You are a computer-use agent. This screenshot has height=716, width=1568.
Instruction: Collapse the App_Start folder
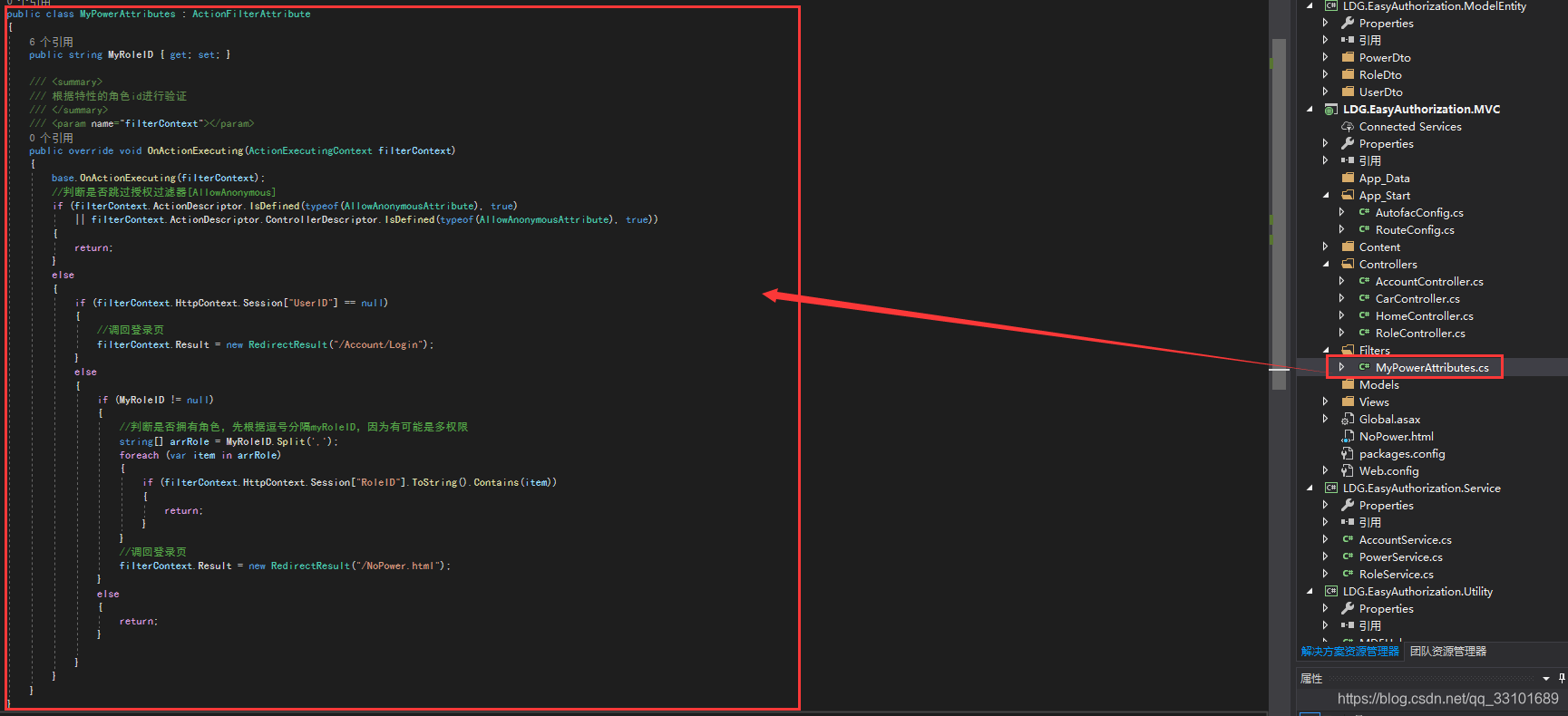pos(1326,195)
